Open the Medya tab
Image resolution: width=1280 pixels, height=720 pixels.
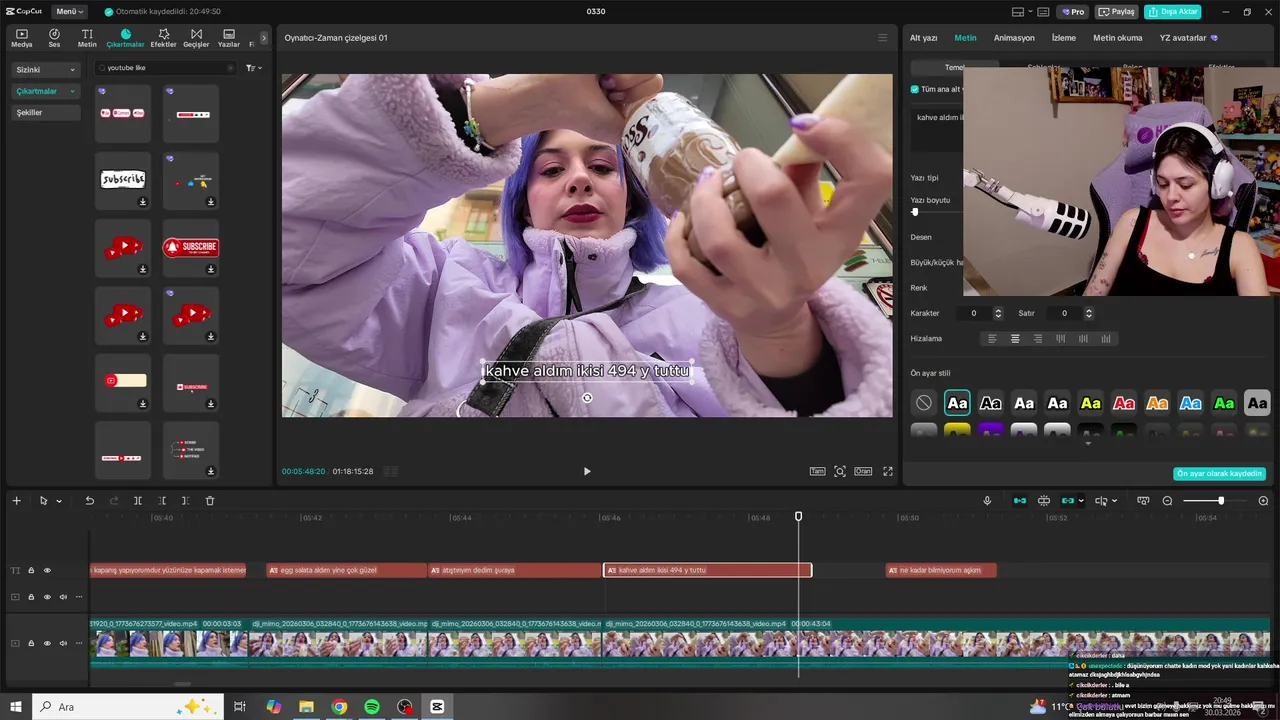tap(22, 38)
